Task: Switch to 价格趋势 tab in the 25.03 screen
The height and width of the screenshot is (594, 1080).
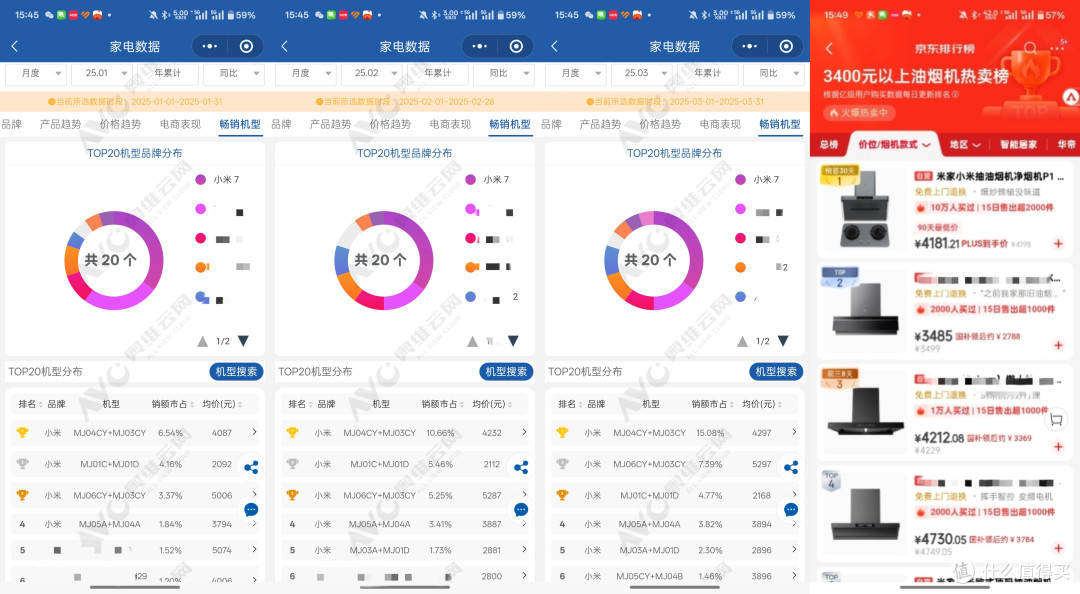Action: [660, 124]
